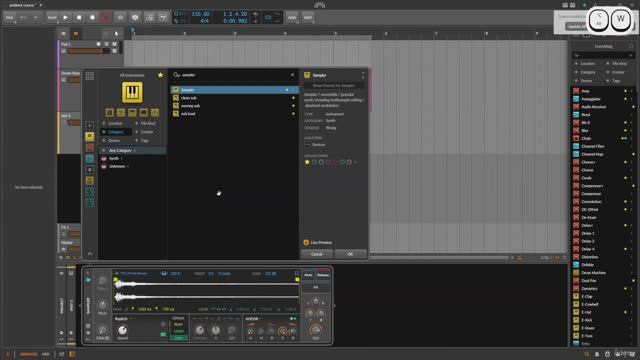Click the Amp device icon in Everything list

coord(576,91)
